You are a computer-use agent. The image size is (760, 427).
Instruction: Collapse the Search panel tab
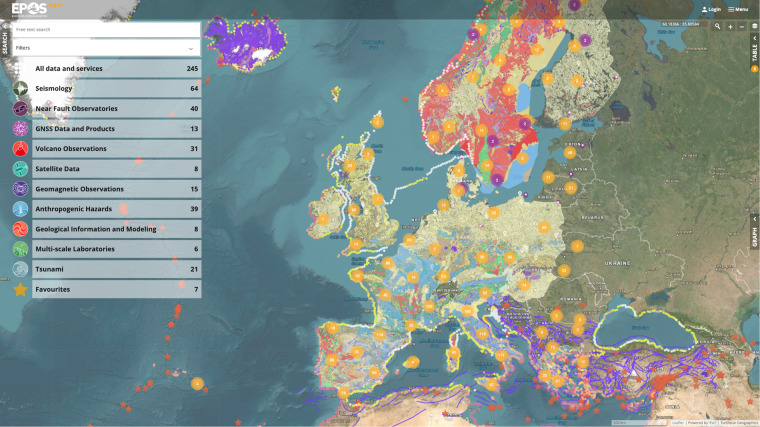coord(4,42)
